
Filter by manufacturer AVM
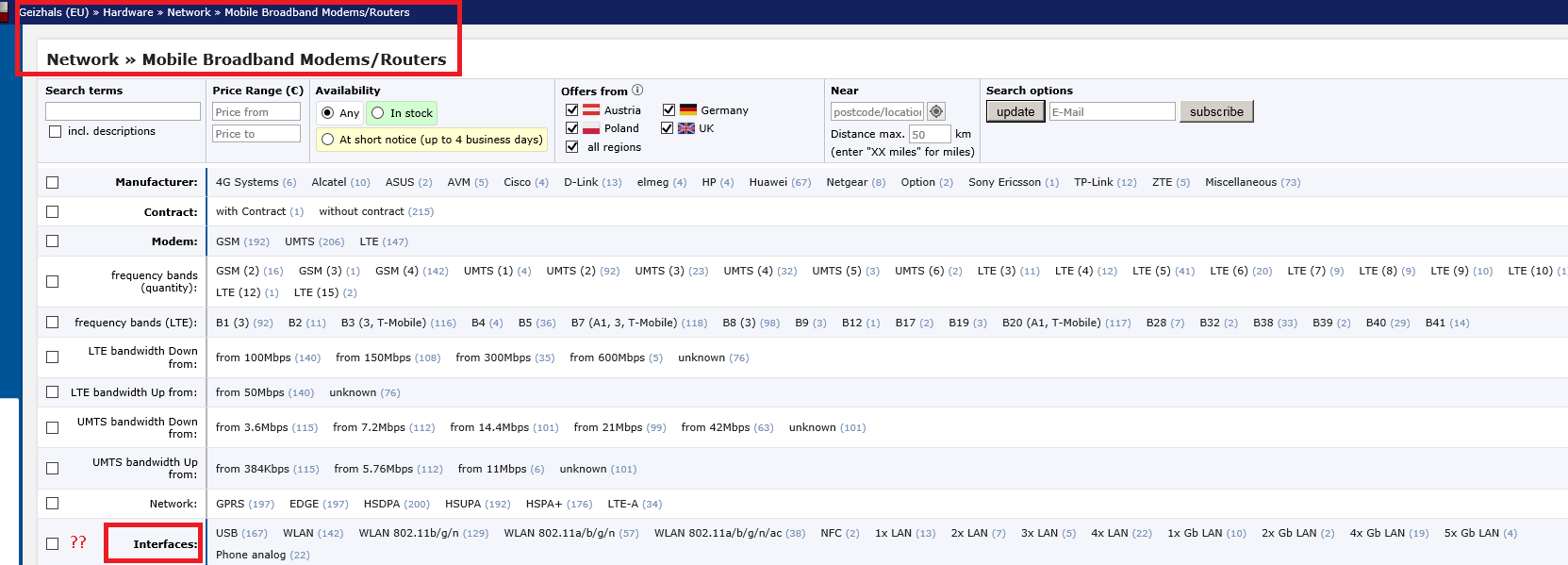(x=459, y=182)
